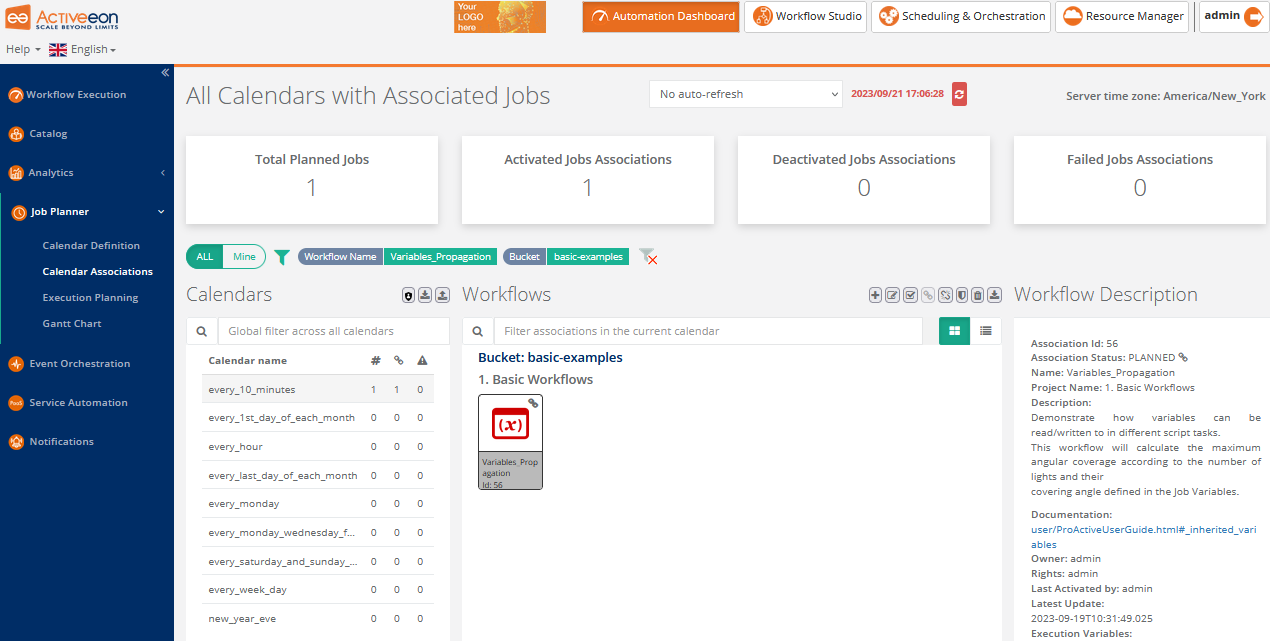Select the every_last_day_of_each_month calendar
The image size is (1270, 641).
click(x=318, y=476)
